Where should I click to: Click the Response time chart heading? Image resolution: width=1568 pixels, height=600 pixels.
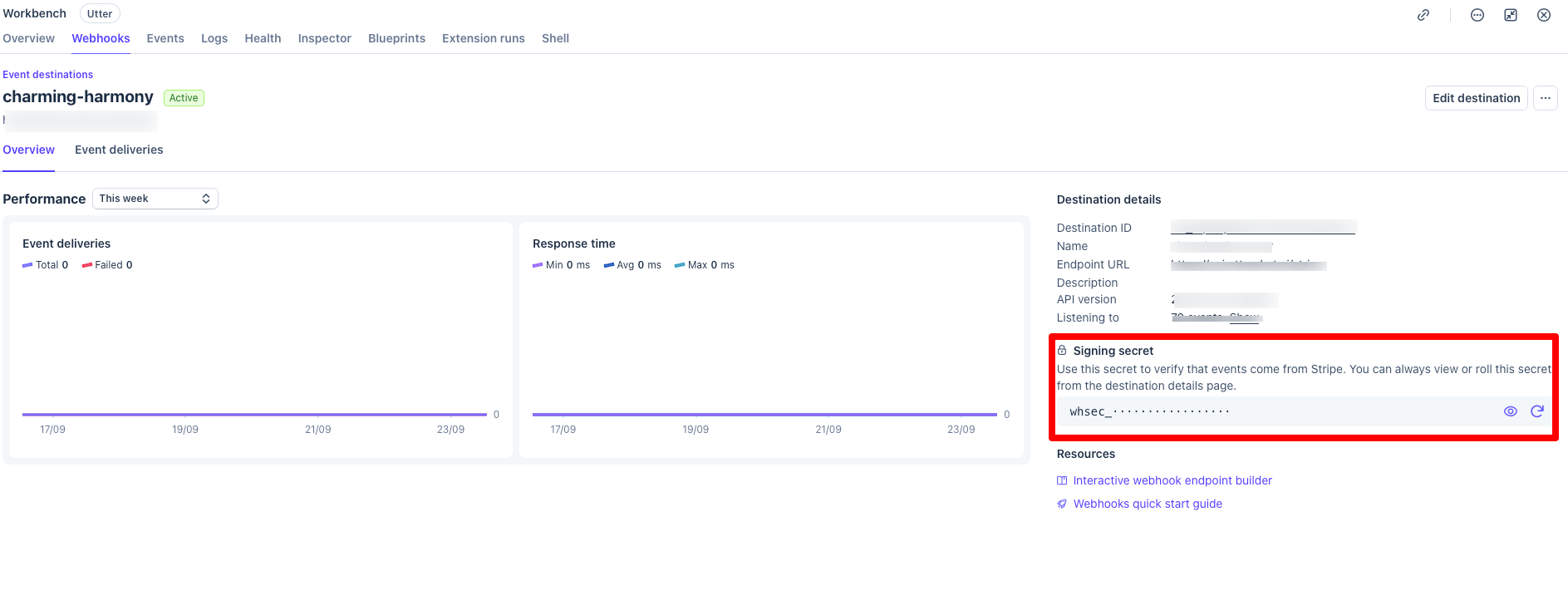point(574,243)
